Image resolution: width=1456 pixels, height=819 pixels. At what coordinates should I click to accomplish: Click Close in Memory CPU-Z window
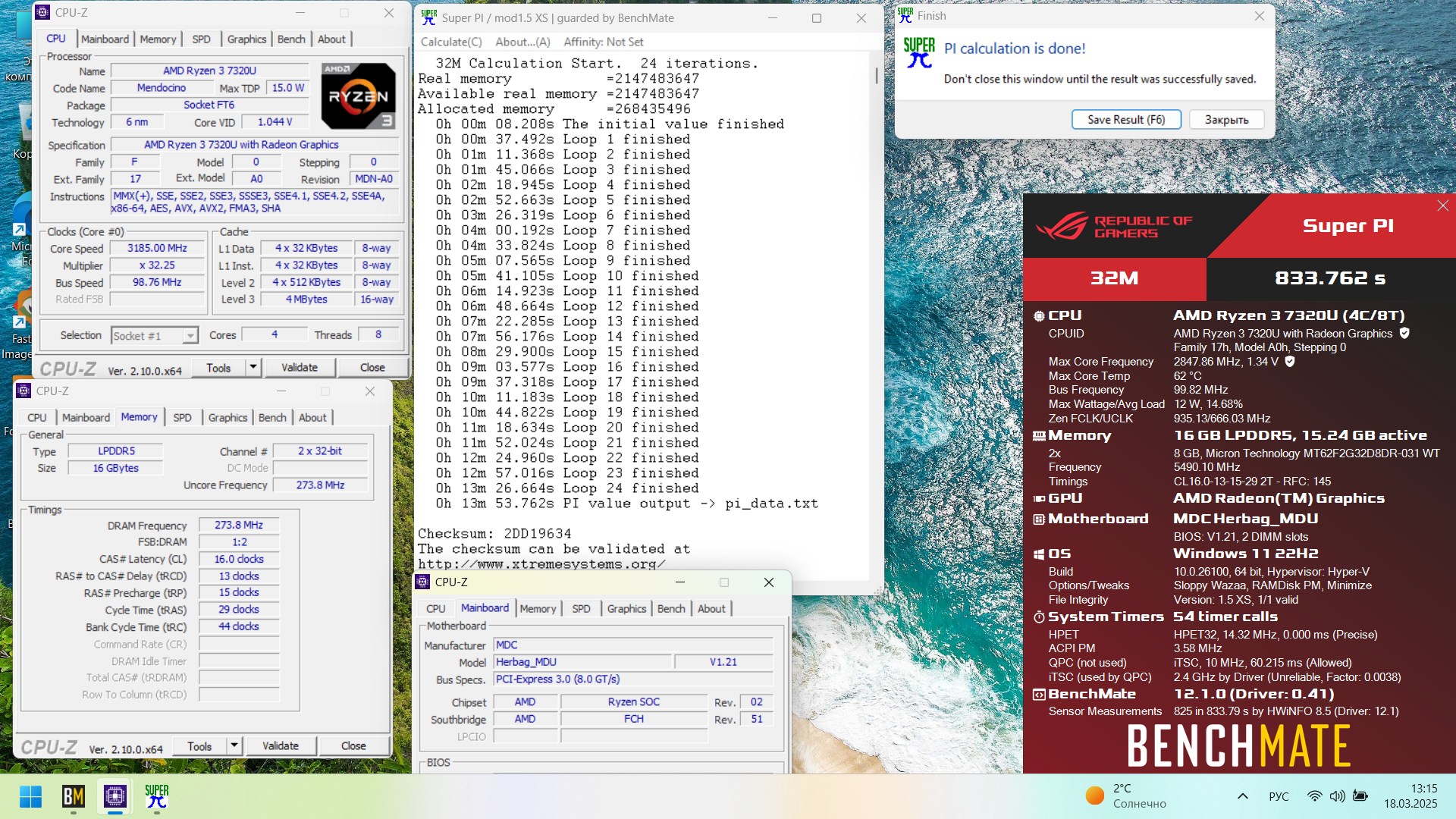click(353, 746)
